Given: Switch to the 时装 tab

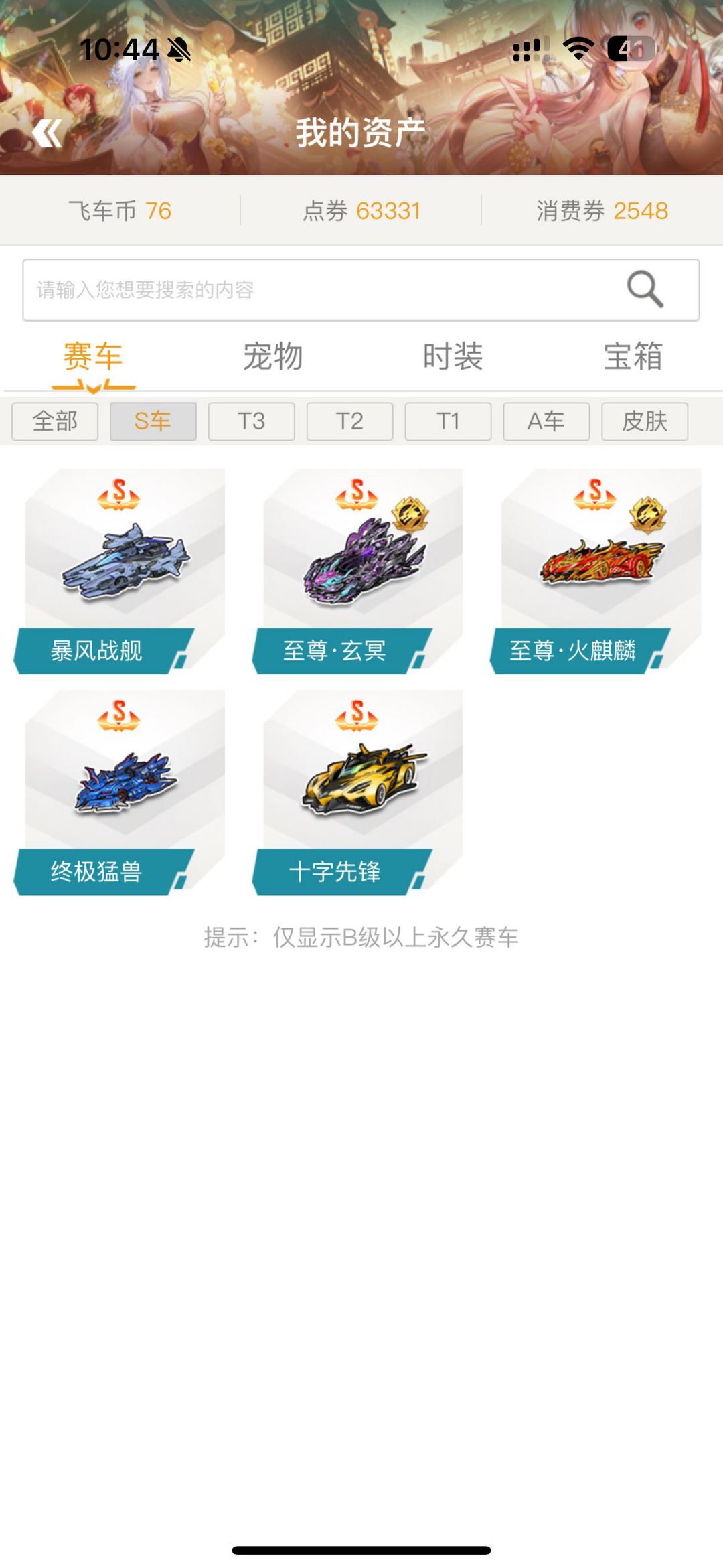Looking at the screenshot, I should [x=453, y=356].
